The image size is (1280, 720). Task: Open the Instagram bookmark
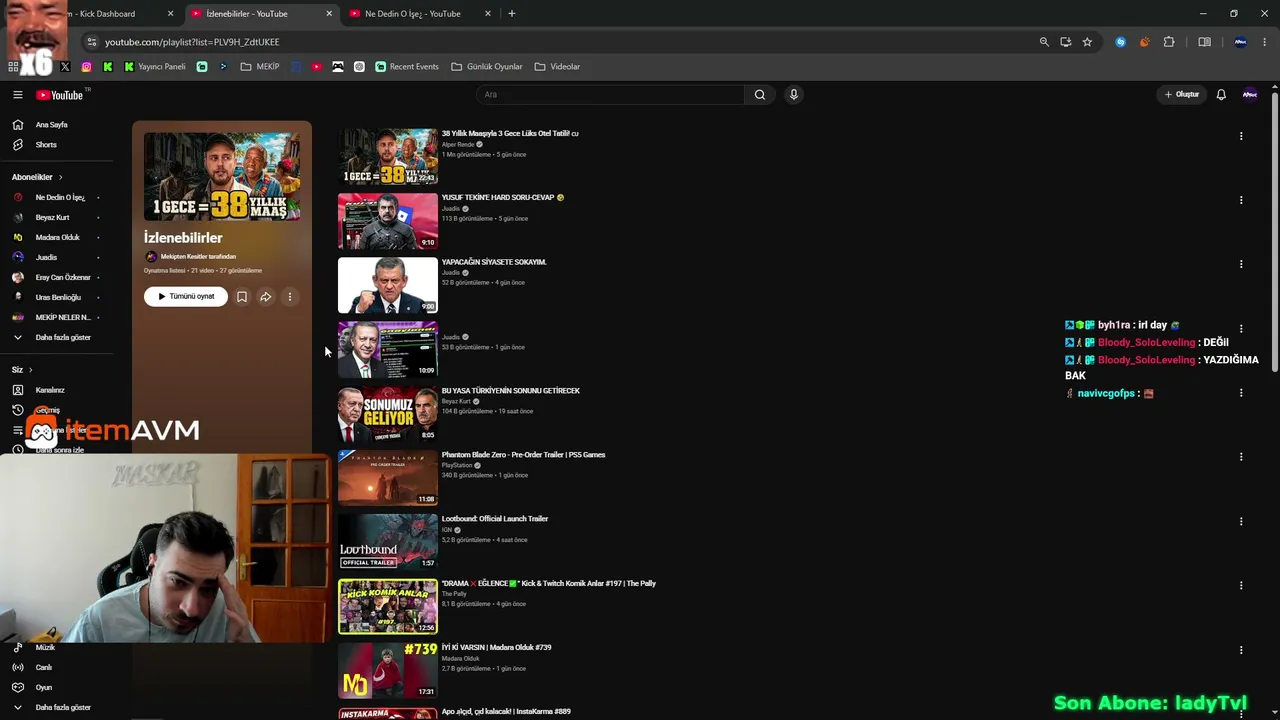(87, 67)
